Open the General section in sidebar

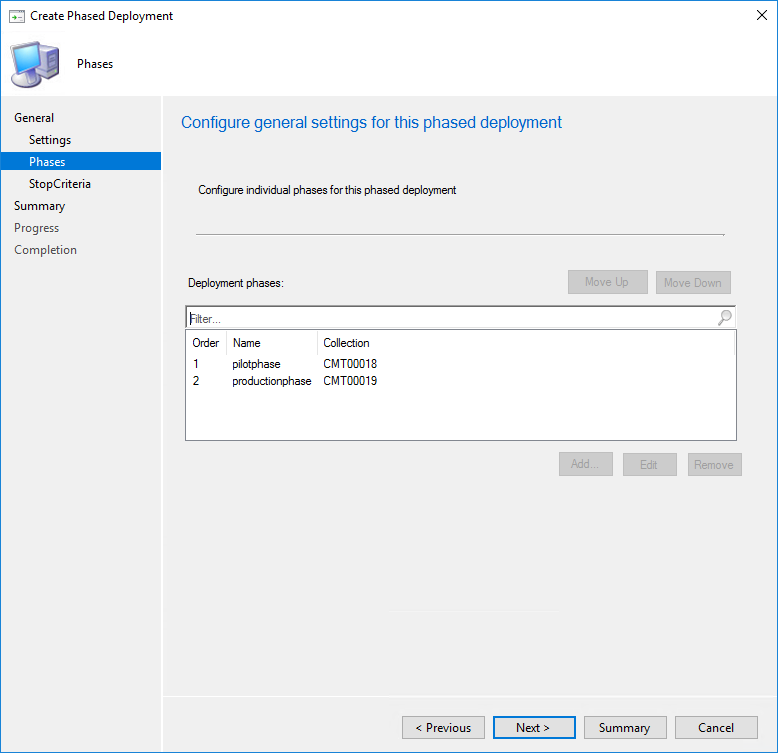coord(34,118)
